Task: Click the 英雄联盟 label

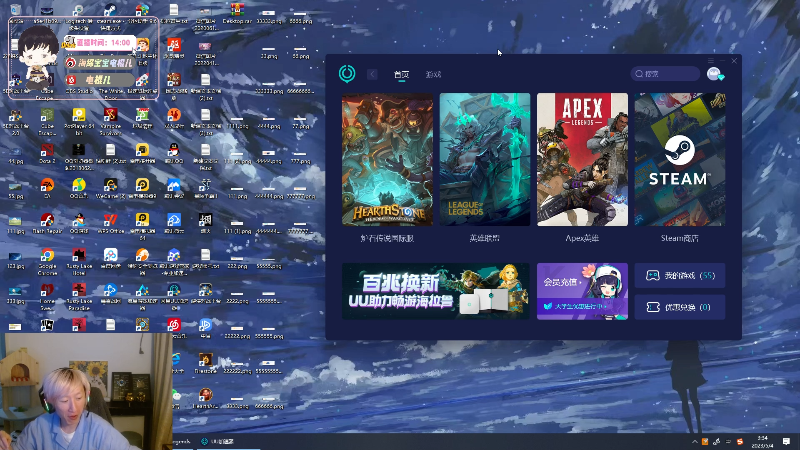Action: 485,238
